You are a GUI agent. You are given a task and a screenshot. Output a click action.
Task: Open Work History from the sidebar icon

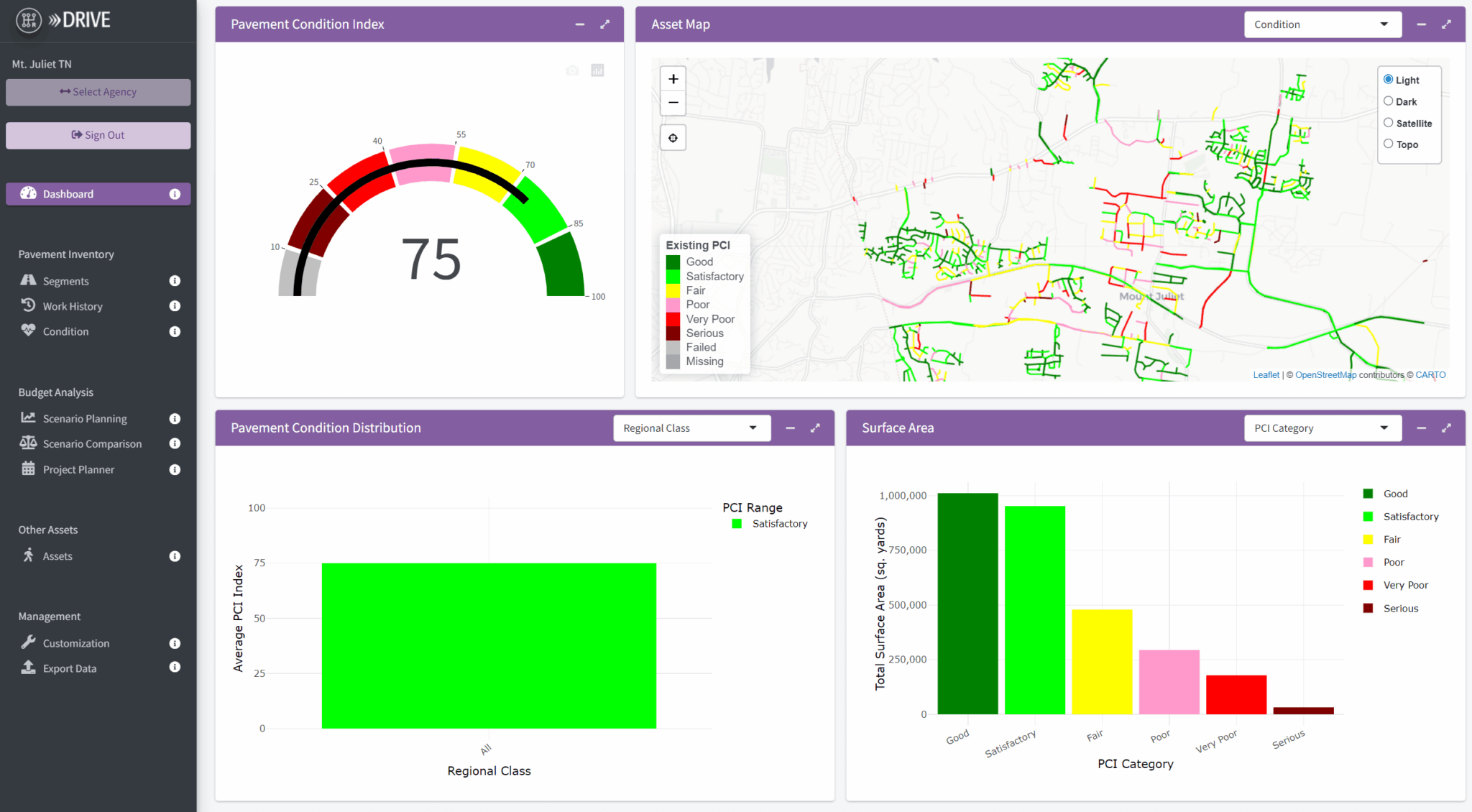[29, 305]
